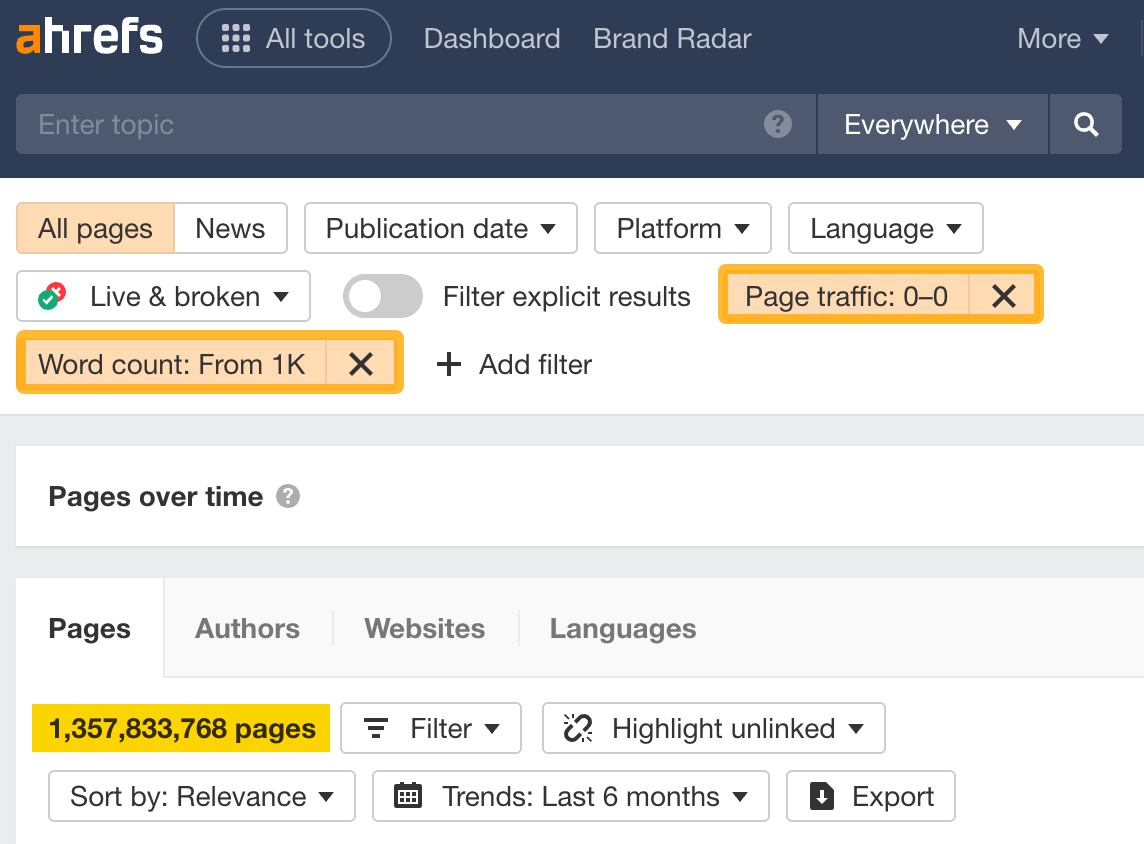Click the download icon on the Export button

pyautogui.click(x=821, y=796)
